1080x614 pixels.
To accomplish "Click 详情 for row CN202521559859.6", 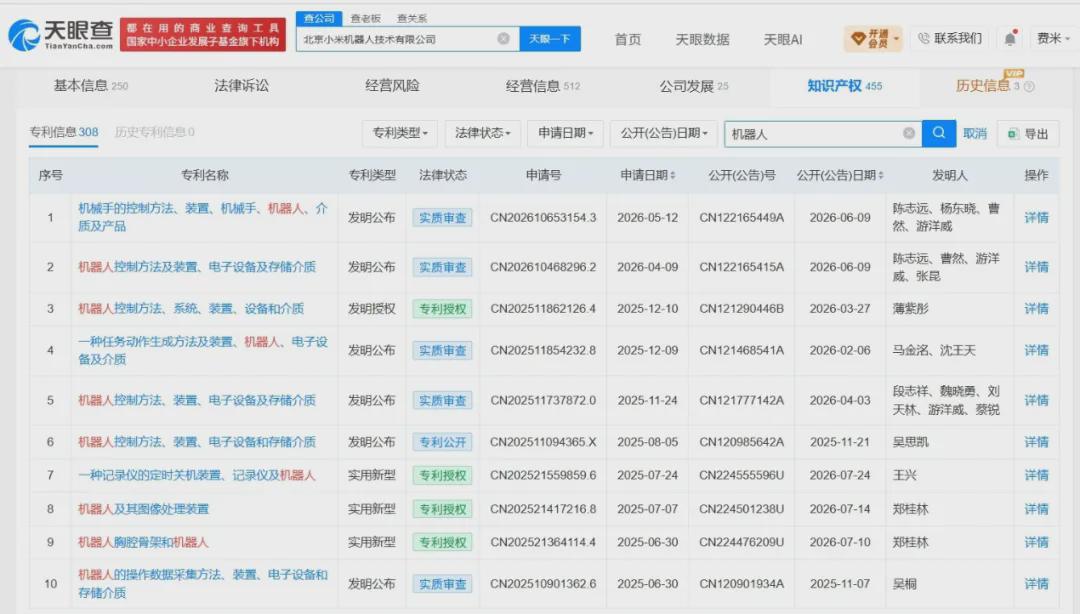I will click(x=1036, y=475).
